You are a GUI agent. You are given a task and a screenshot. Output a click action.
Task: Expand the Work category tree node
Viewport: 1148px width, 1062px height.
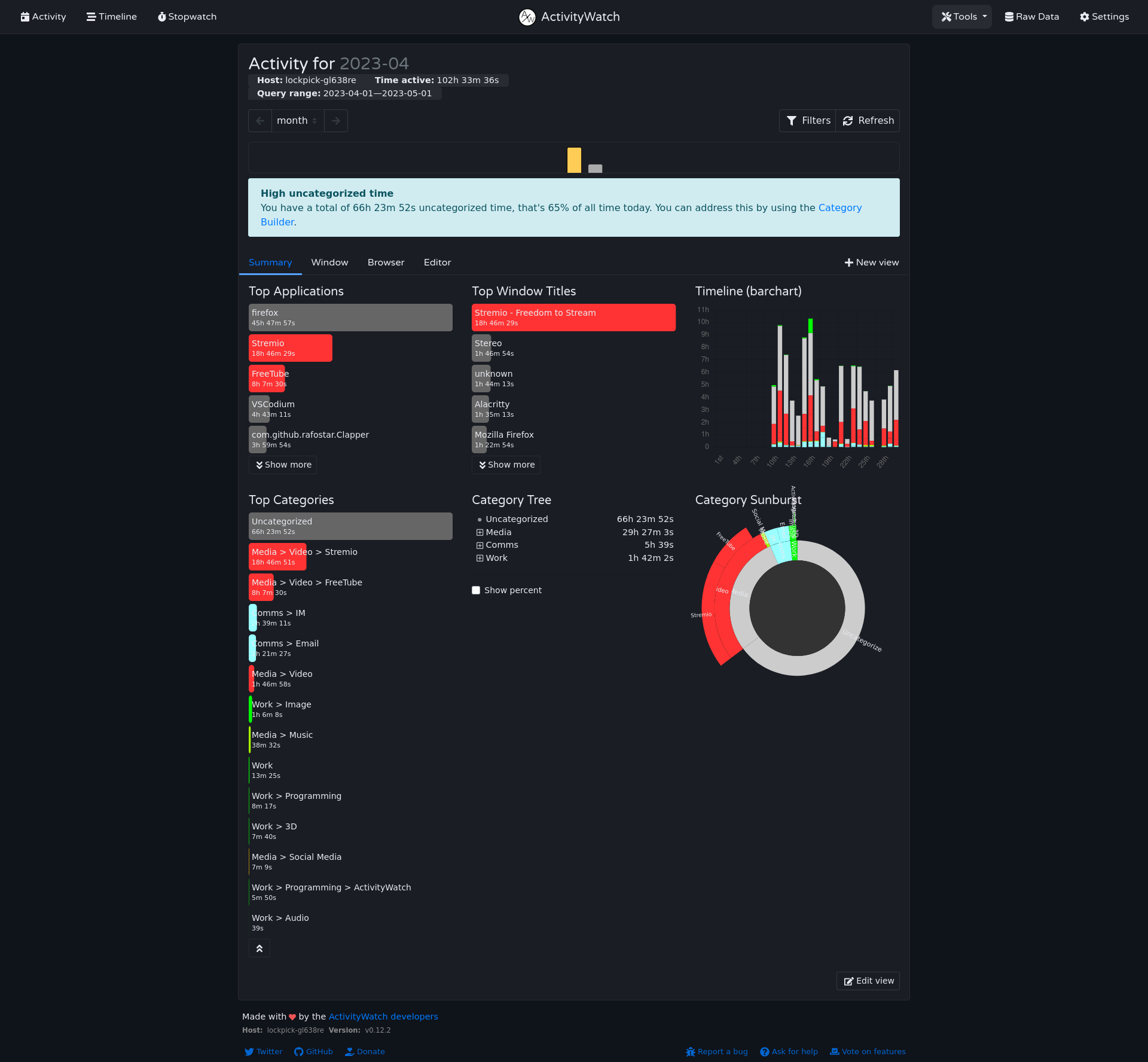coord(480,559)
